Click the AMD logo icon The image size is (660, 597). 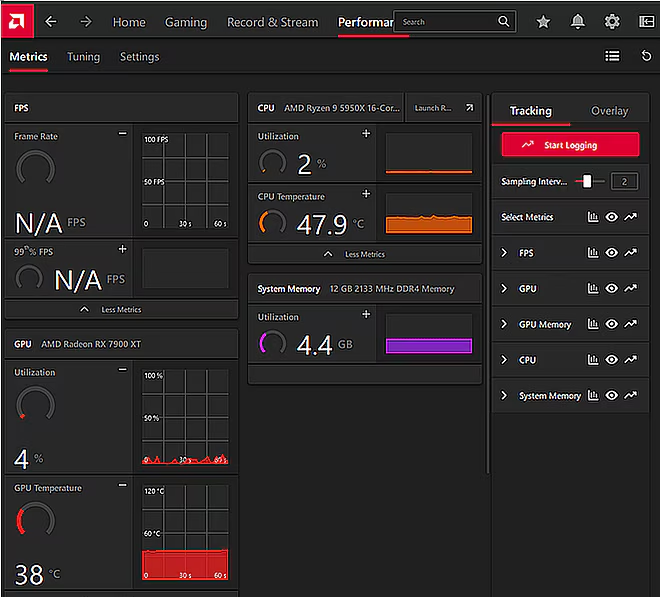(17, 21)
